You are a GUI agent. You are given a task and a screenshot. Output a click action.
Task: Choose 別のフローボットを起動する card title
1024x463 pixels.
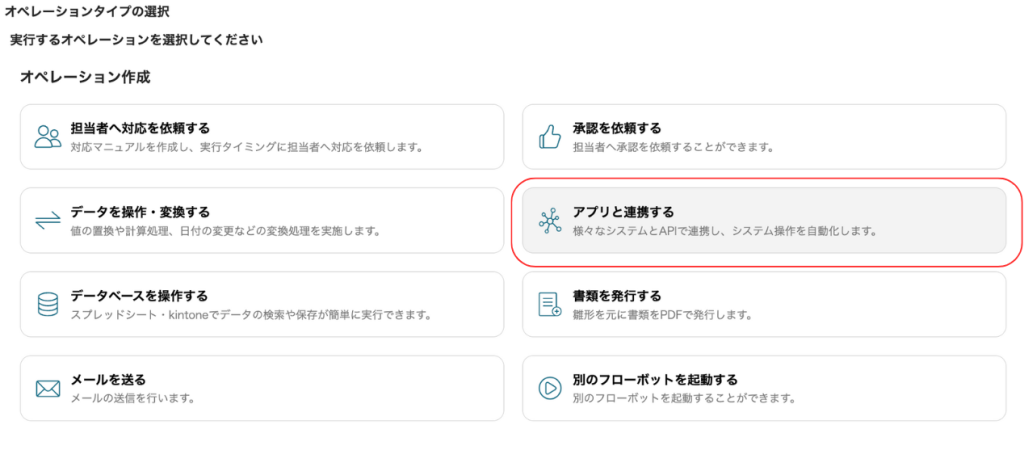[655, 379]
